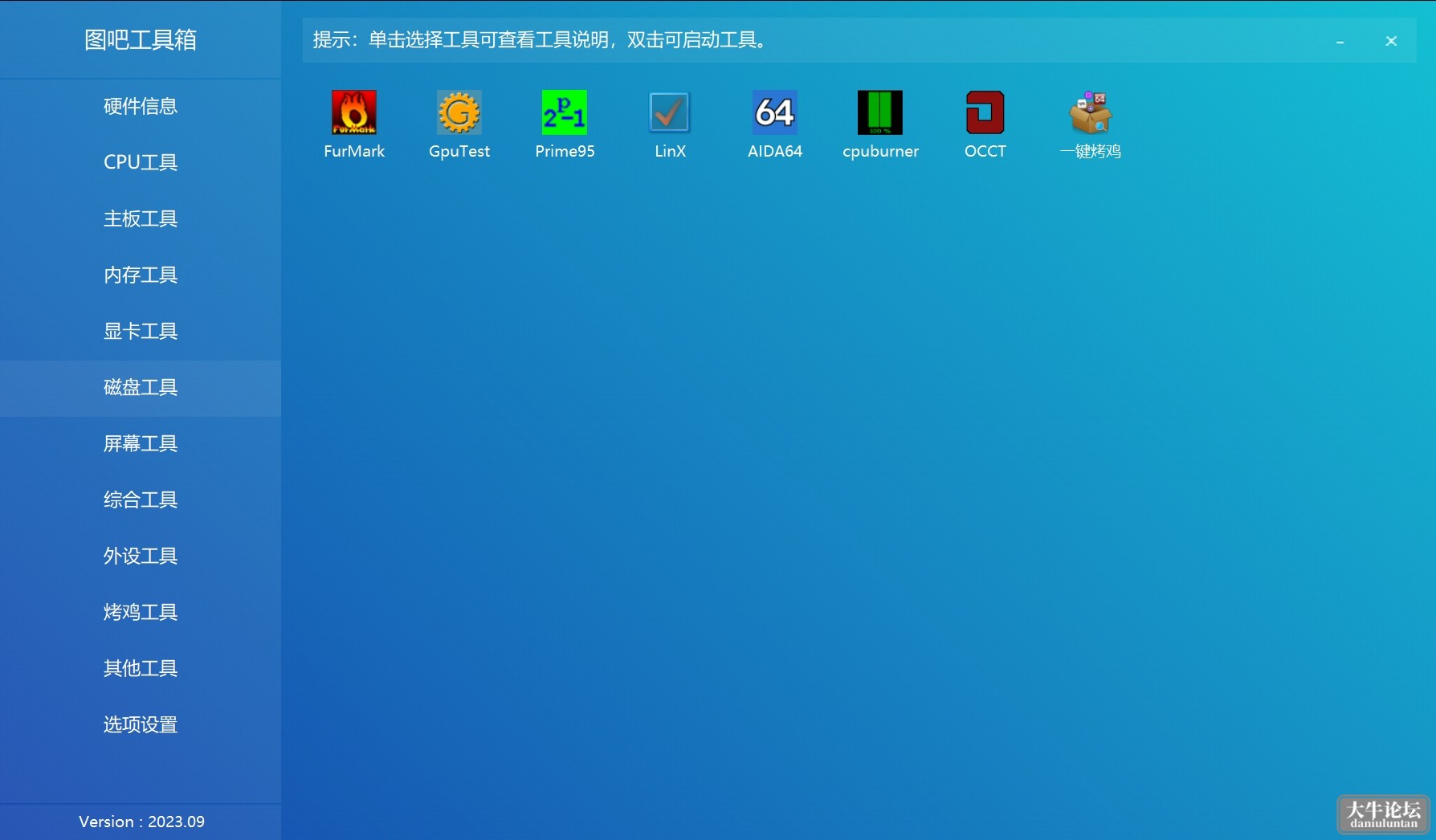Image resolution: width=1436 pixels, height=840 pixels.
Task: Select the OCCT tool icon
Action: pos(985,112)
